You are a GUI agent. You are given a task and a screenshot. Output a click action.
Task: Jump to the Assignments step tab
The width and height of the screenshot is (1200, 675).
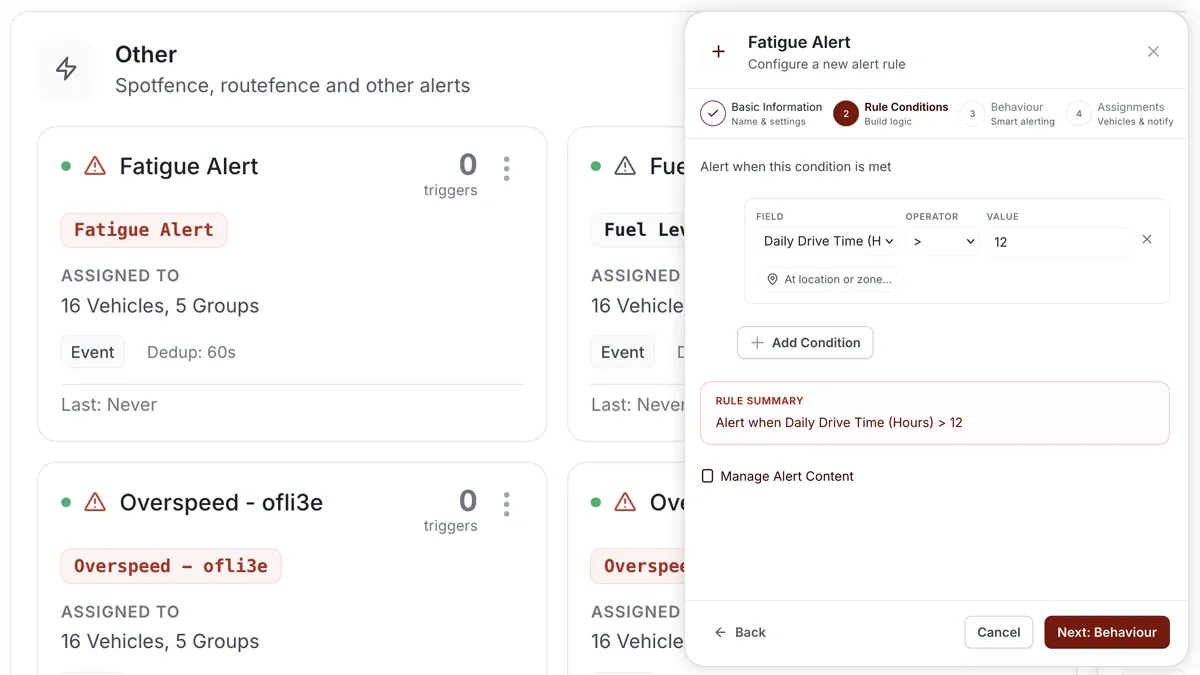coord(1120,114)
